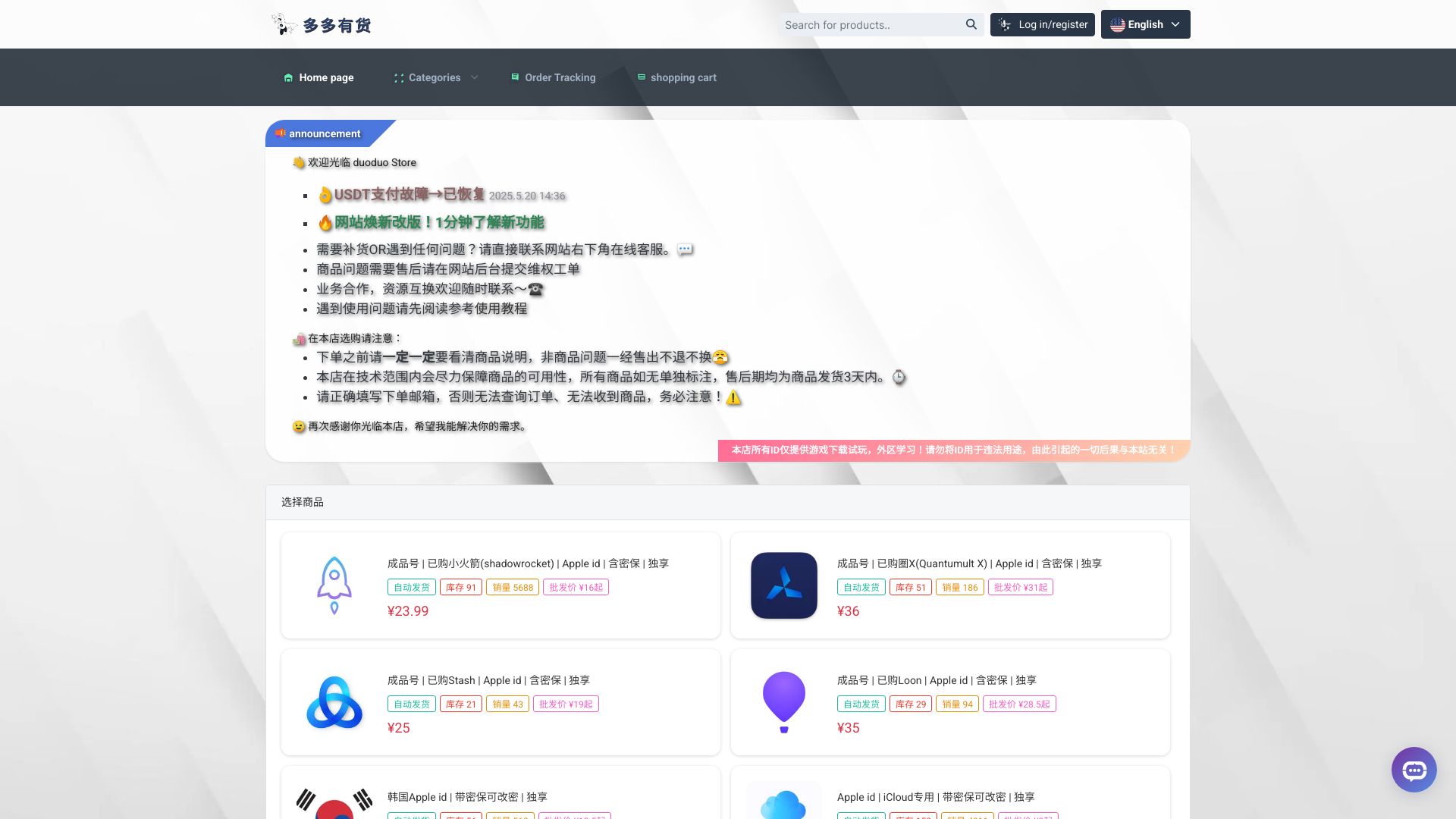The height and width of the screenshot is (819, 1456).
Task: Click the 批发价 ¥16起 wholesale tag
Action: [x=576, y=587]
